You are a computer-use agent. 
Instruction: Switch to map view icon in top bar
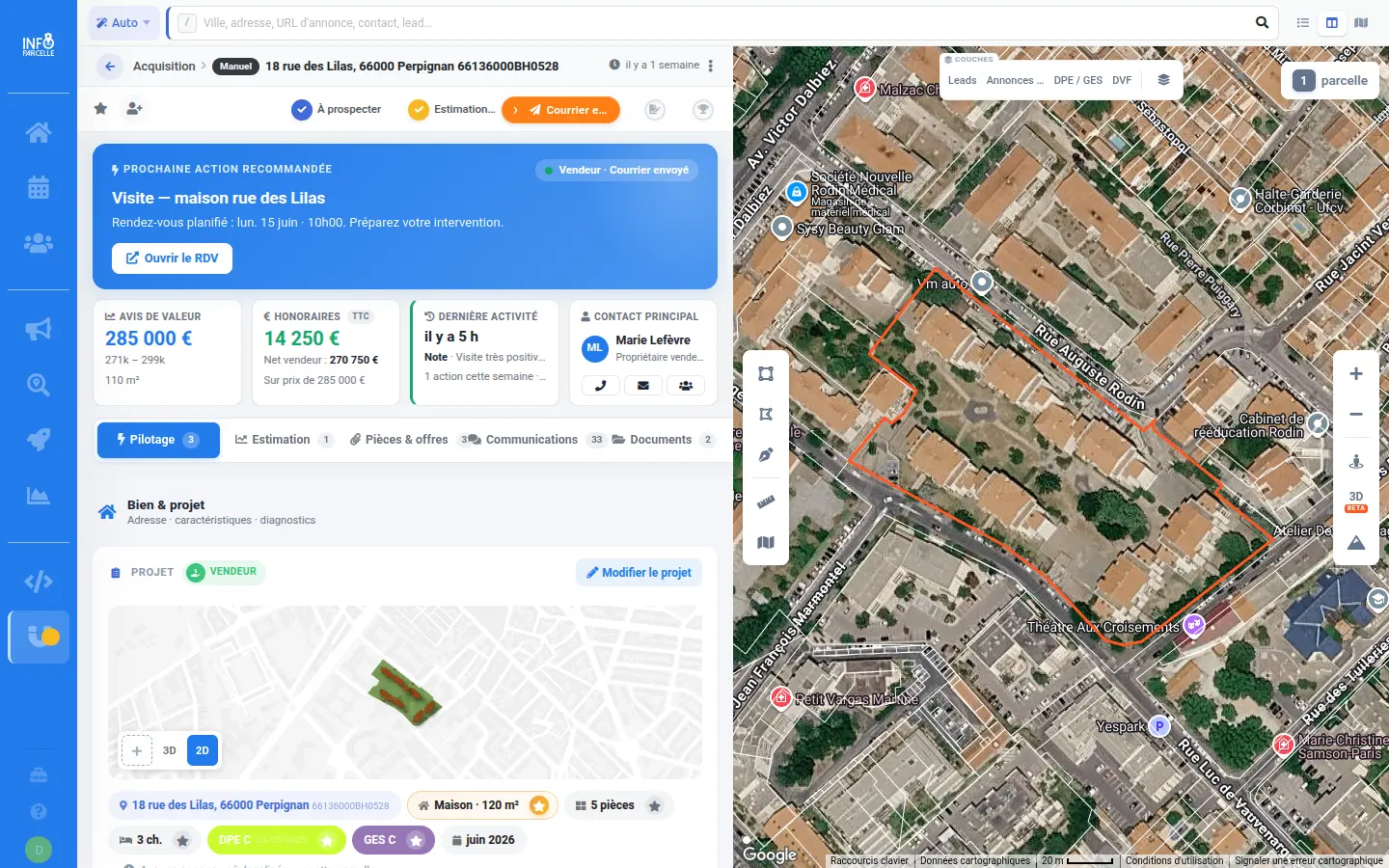tap(1361, 22)
